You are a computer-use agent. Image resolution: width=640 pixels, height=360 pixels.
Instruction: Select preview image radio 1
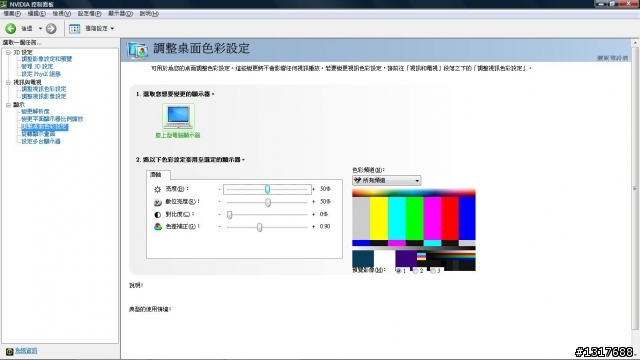pos(398,271)
